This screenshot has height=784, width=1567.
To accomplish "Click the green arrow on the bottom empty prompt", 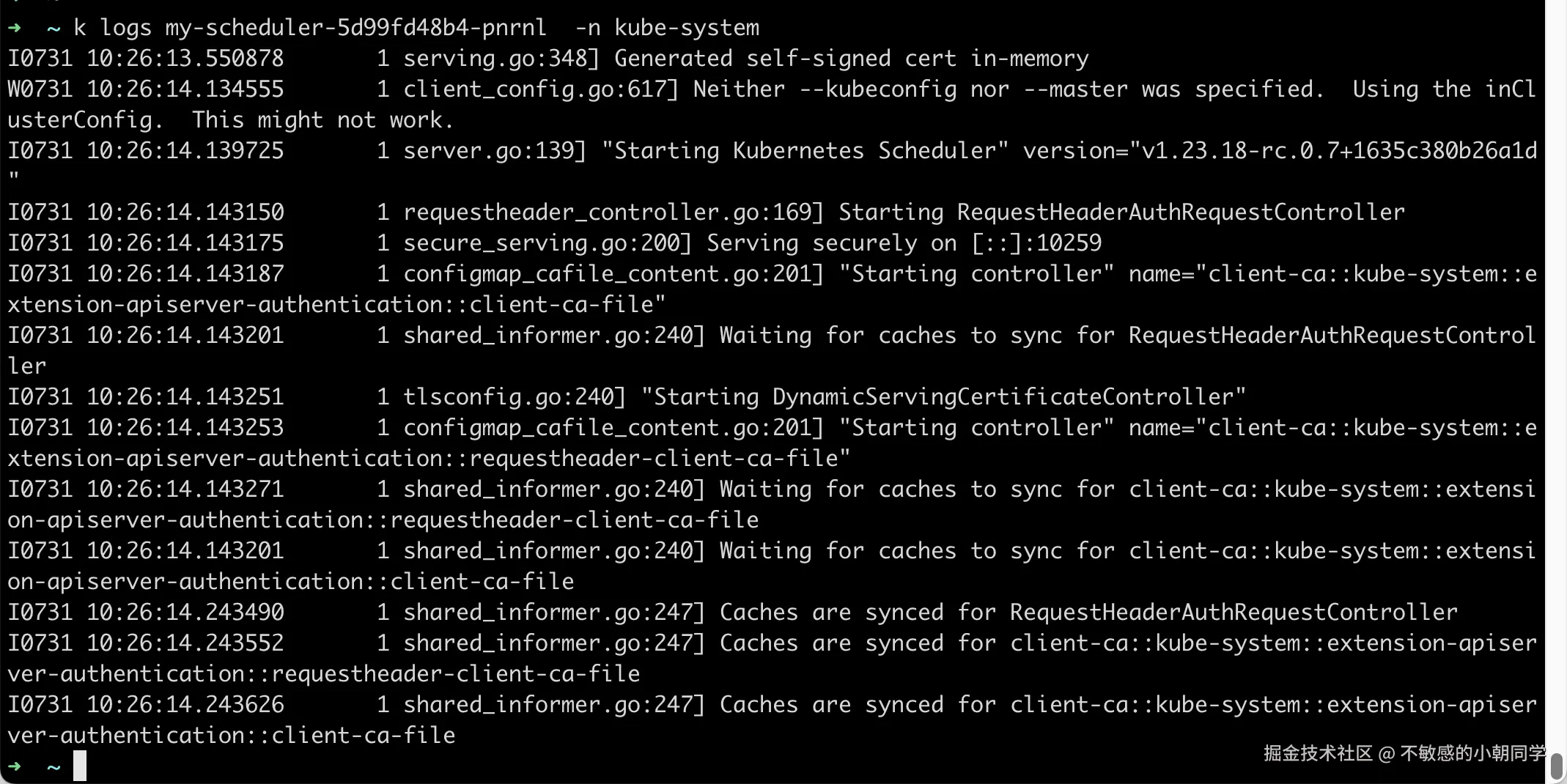I will [x=15, y=766].
